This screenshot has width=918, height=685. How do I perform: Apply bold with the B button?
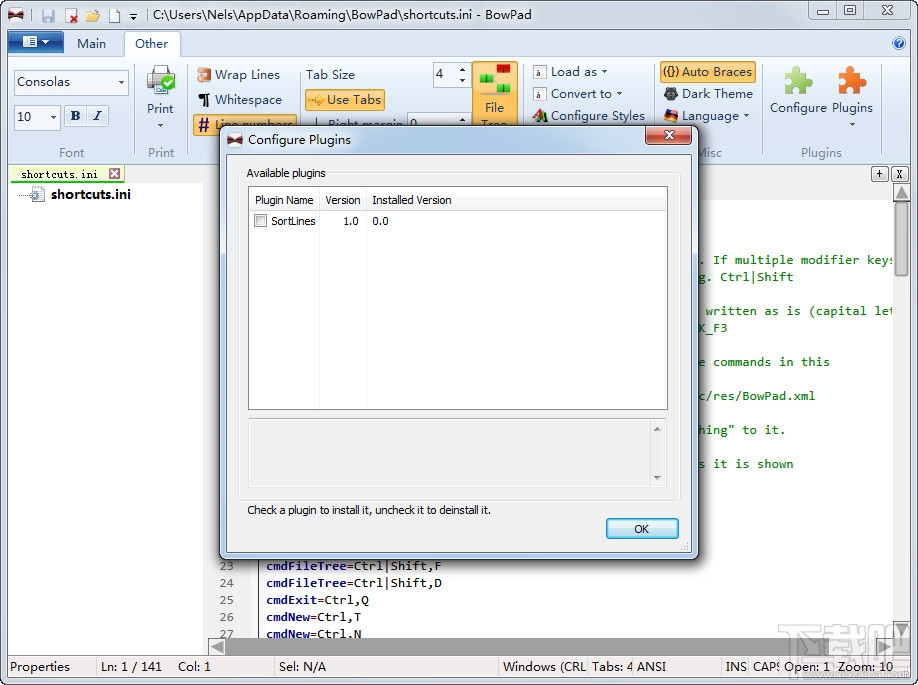point(75,116)
